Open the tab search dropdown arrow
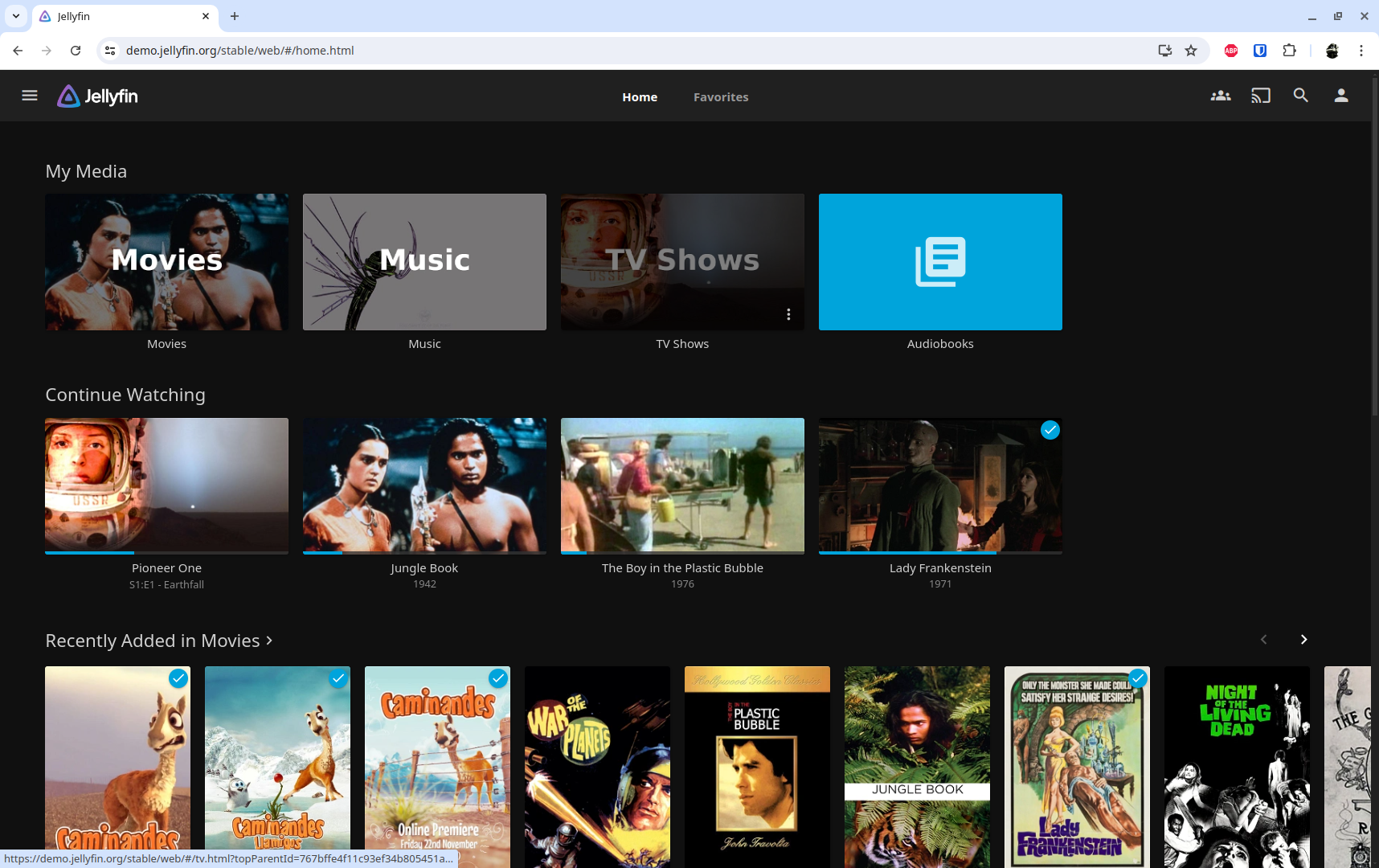Screen dimensions: 1379x868 [15, 16]
